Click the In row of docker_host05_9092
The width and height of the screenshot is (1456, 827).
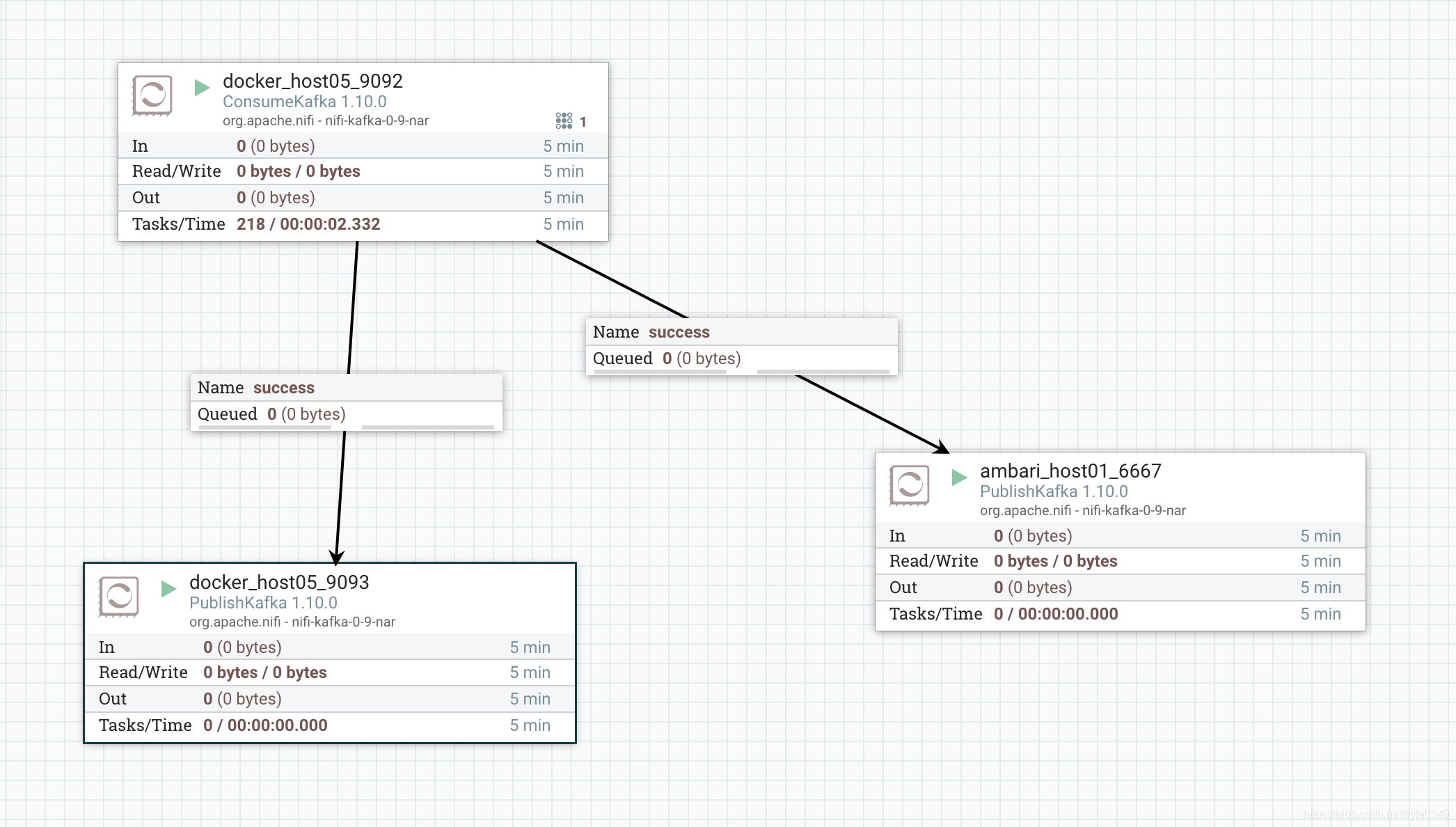(363, 145)
